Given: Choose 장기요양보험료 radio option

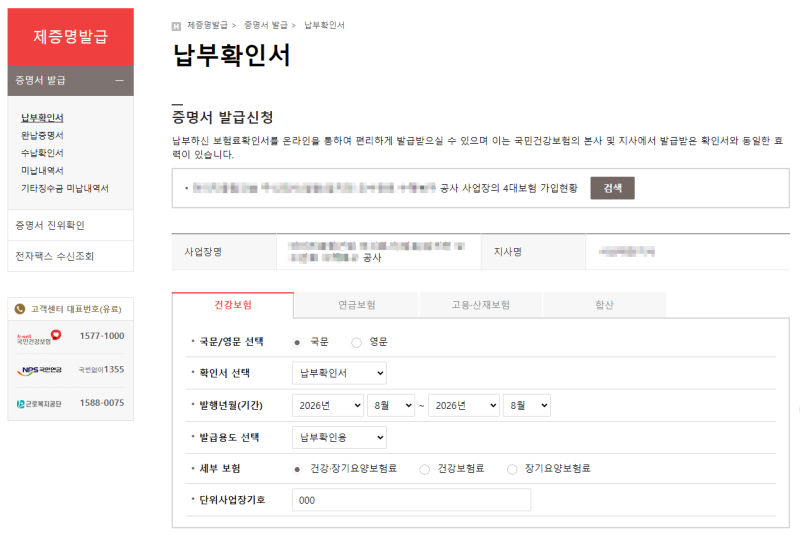Looking at the screenshot, I should 512,469.
